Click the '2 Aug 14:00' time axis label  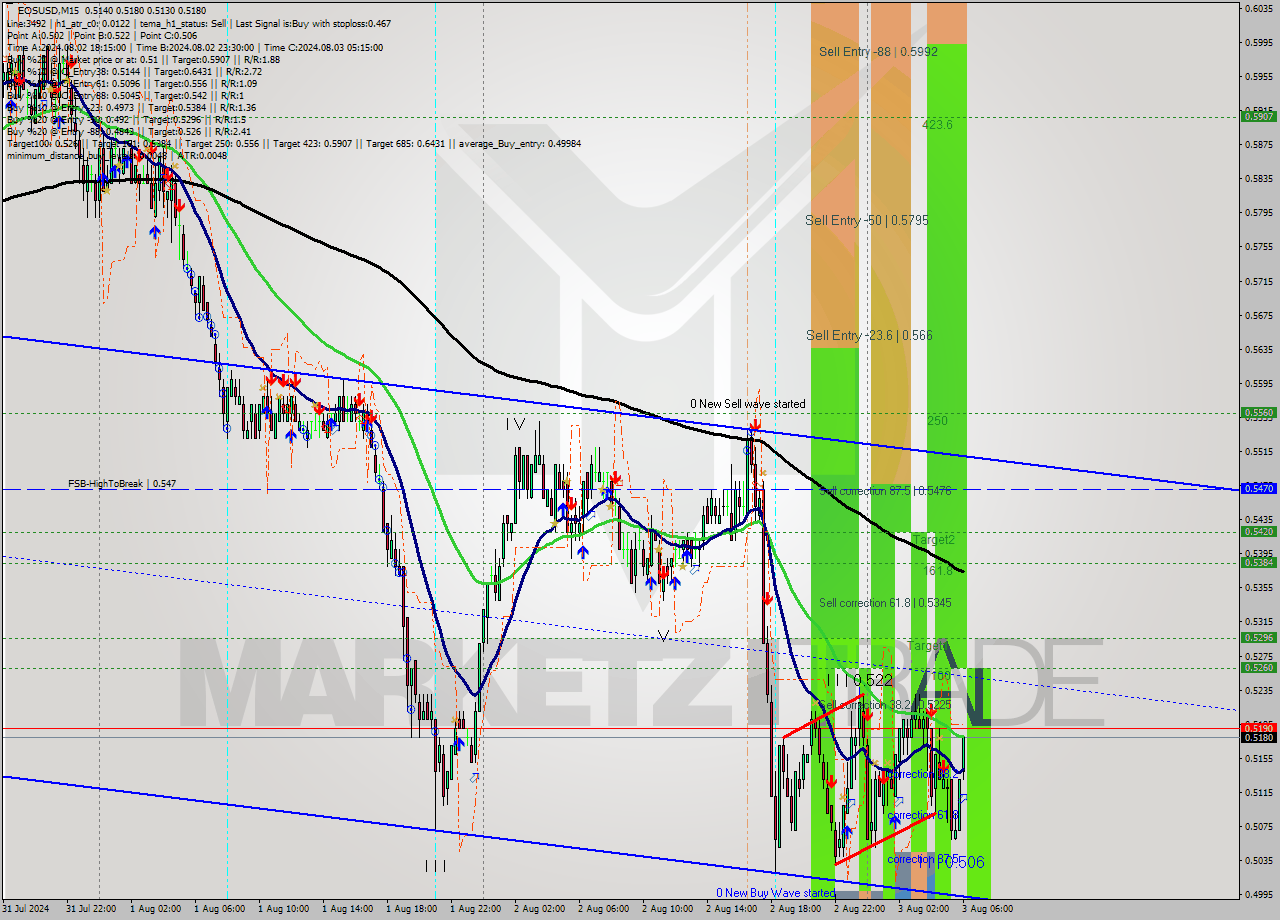(731, 909)
